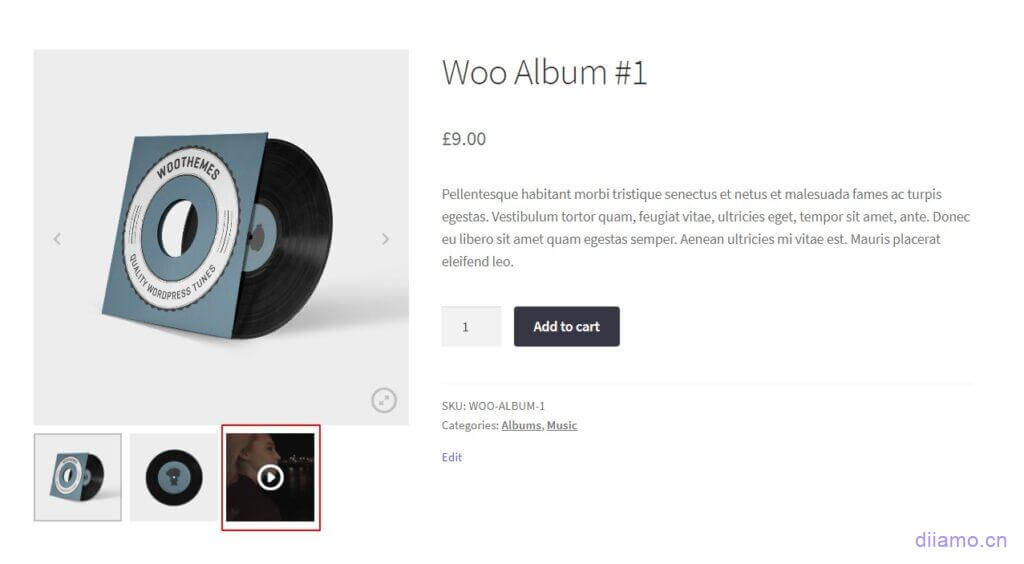
Task: Click the £9.00 price
Action: point(464,139)
